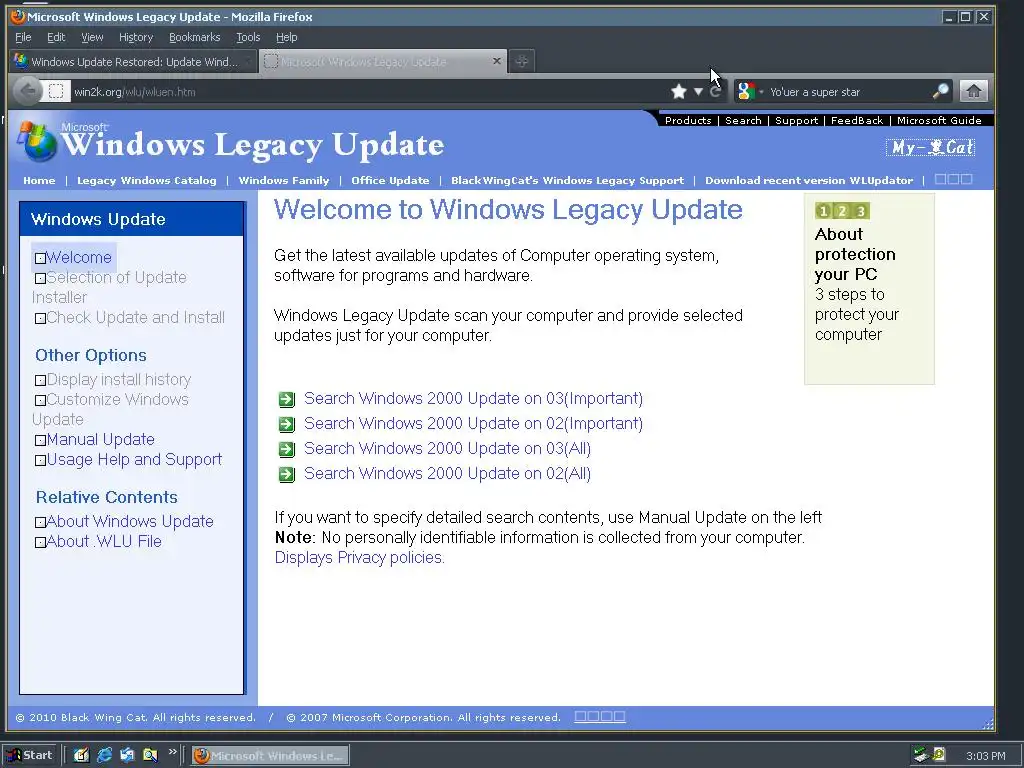Click the search bar magnifier icon
Screen dimensions: 1024x768
(x=940, y=91)
